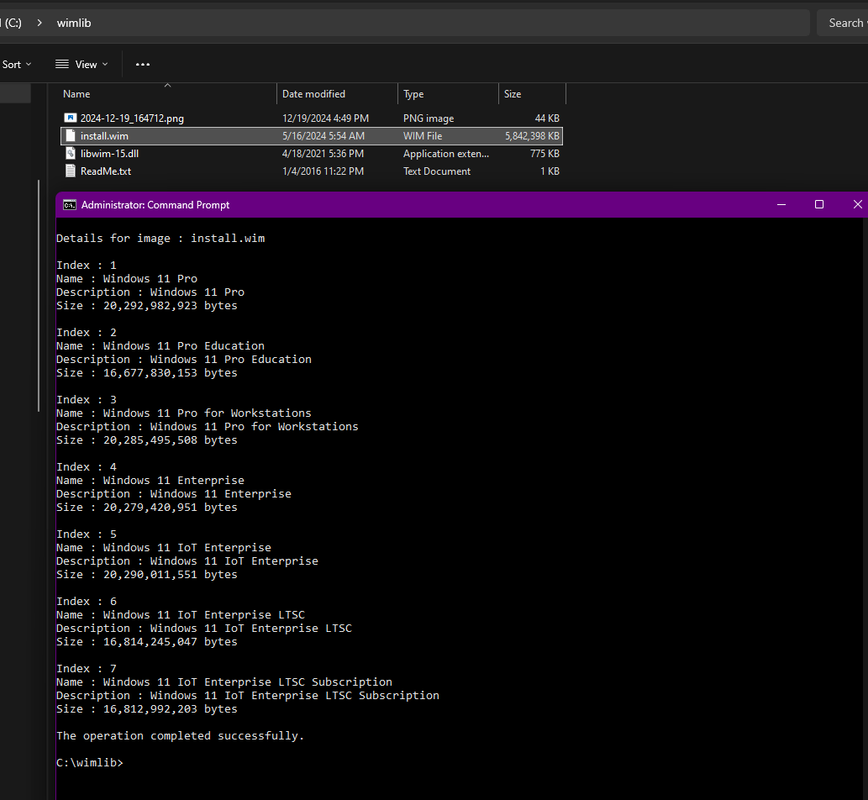Click the C:\wimlib> command prompt line
The image size is (868, 800).
click(89, 763)
